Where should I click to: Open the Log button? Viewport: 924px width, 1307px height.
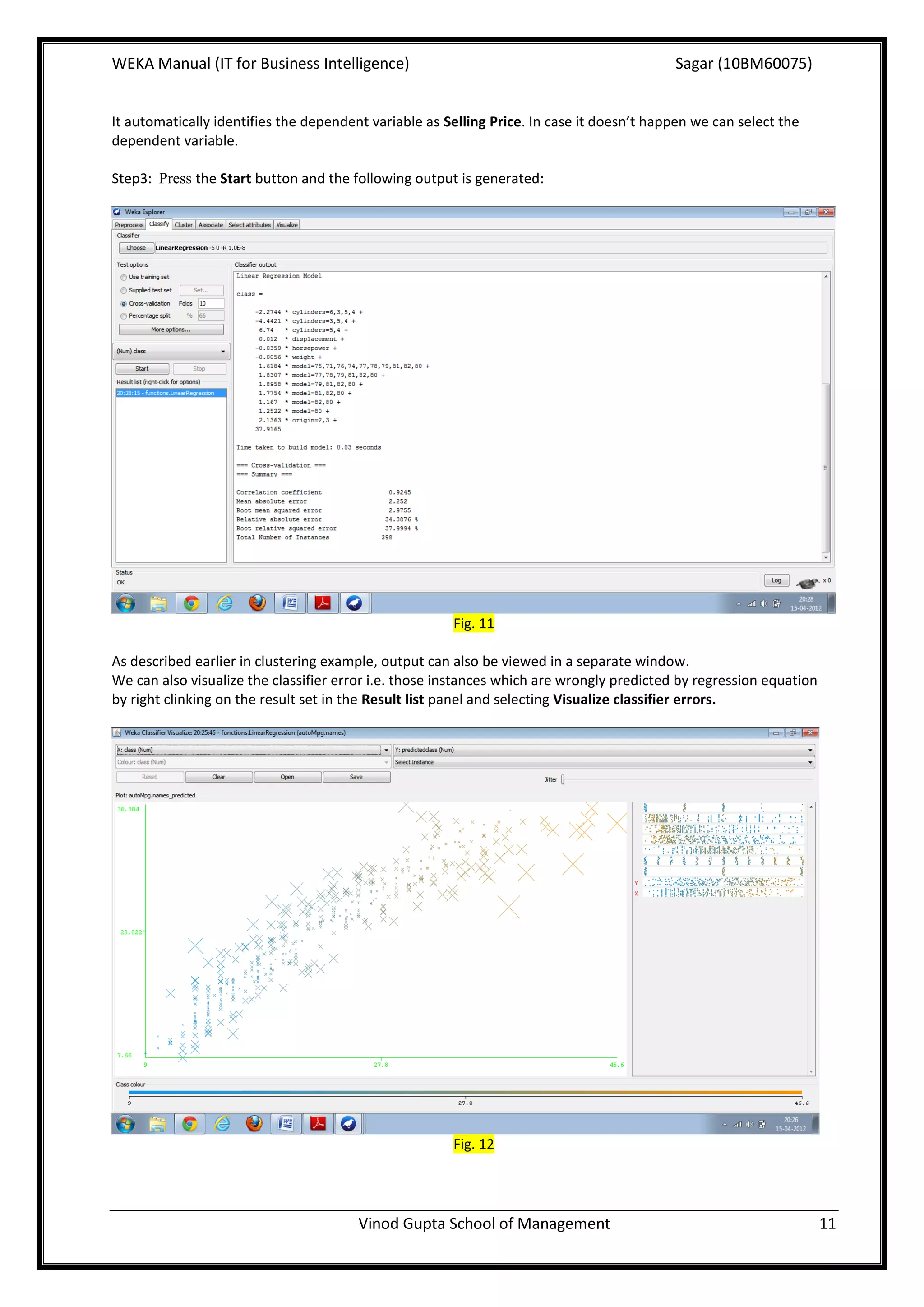776,581
